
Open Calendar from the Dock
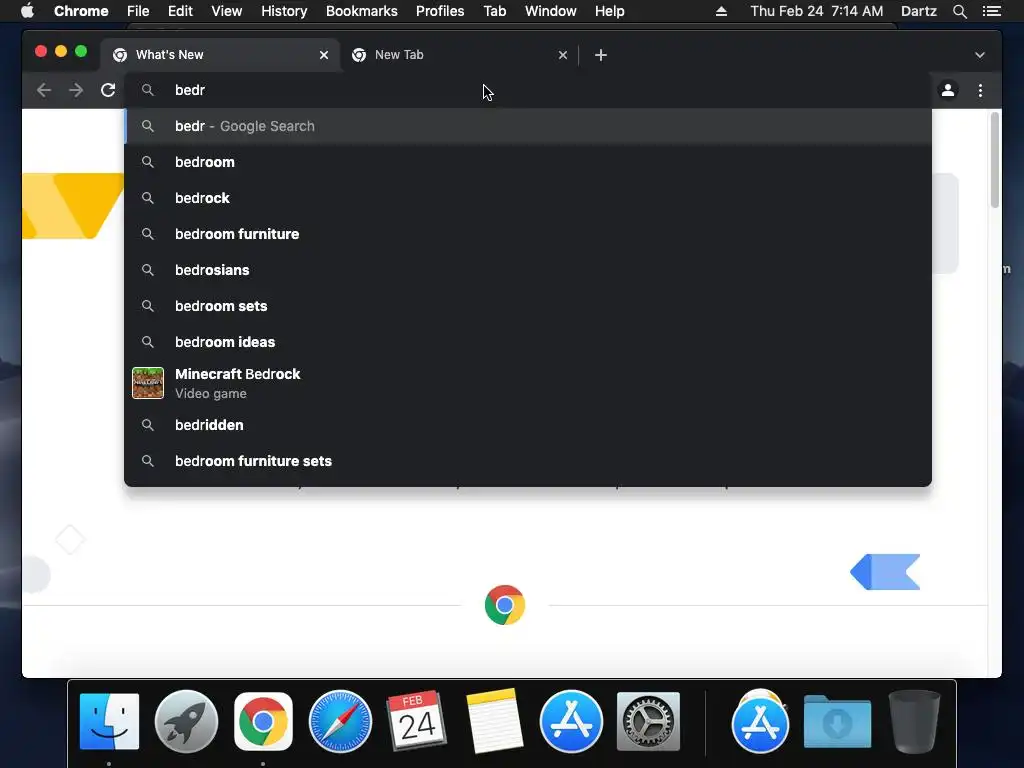pyautogui.click(x=417, y=722)
